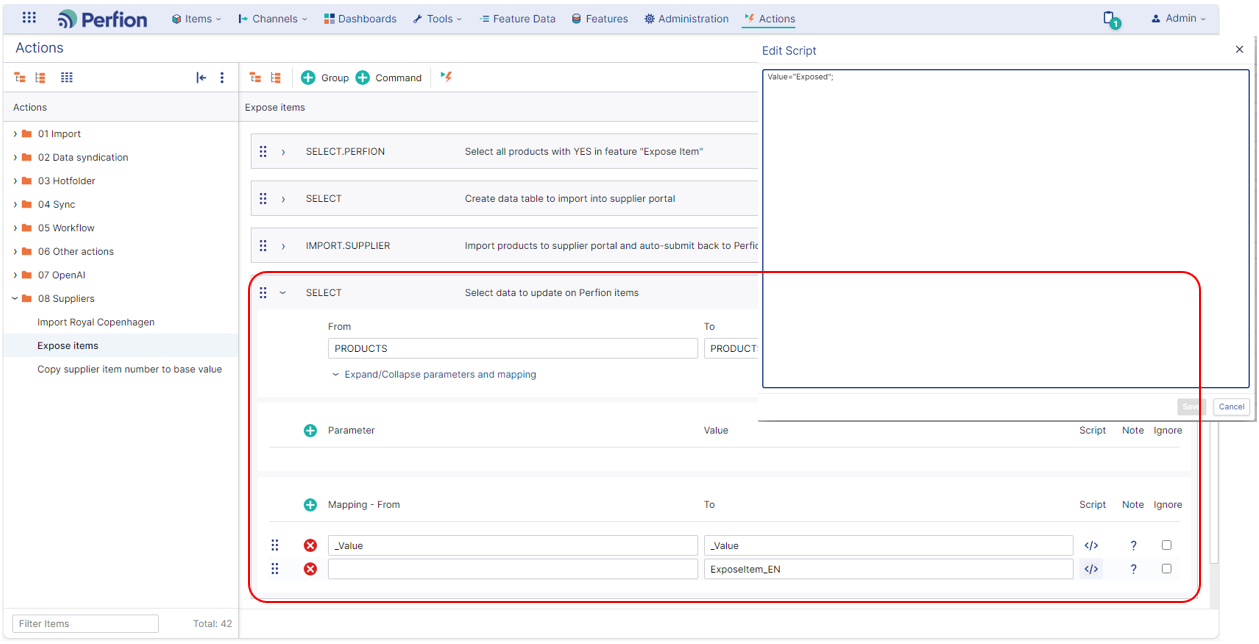Click drag handle of IMPORT.SUPPLIER command
Viewport: 1259px width, 644px height.
264,245
